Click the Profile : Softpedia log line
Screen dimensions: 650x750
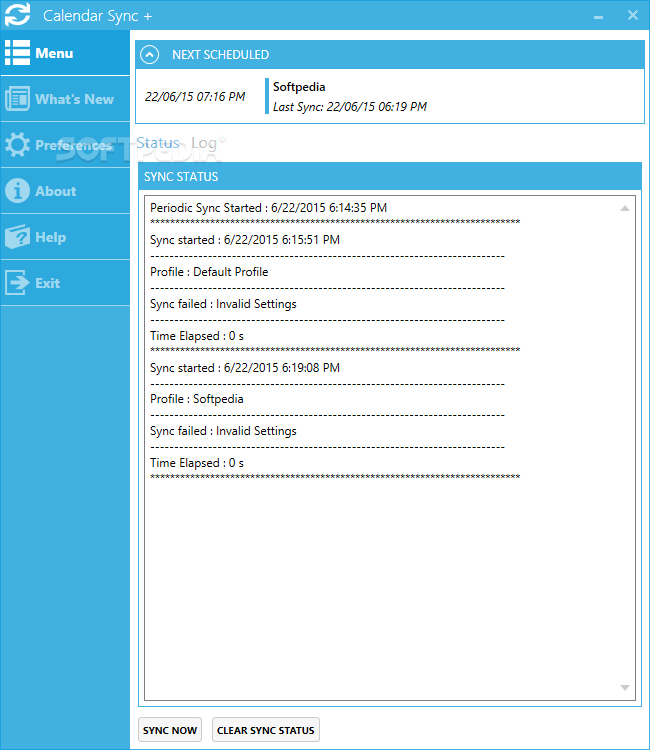197,399
